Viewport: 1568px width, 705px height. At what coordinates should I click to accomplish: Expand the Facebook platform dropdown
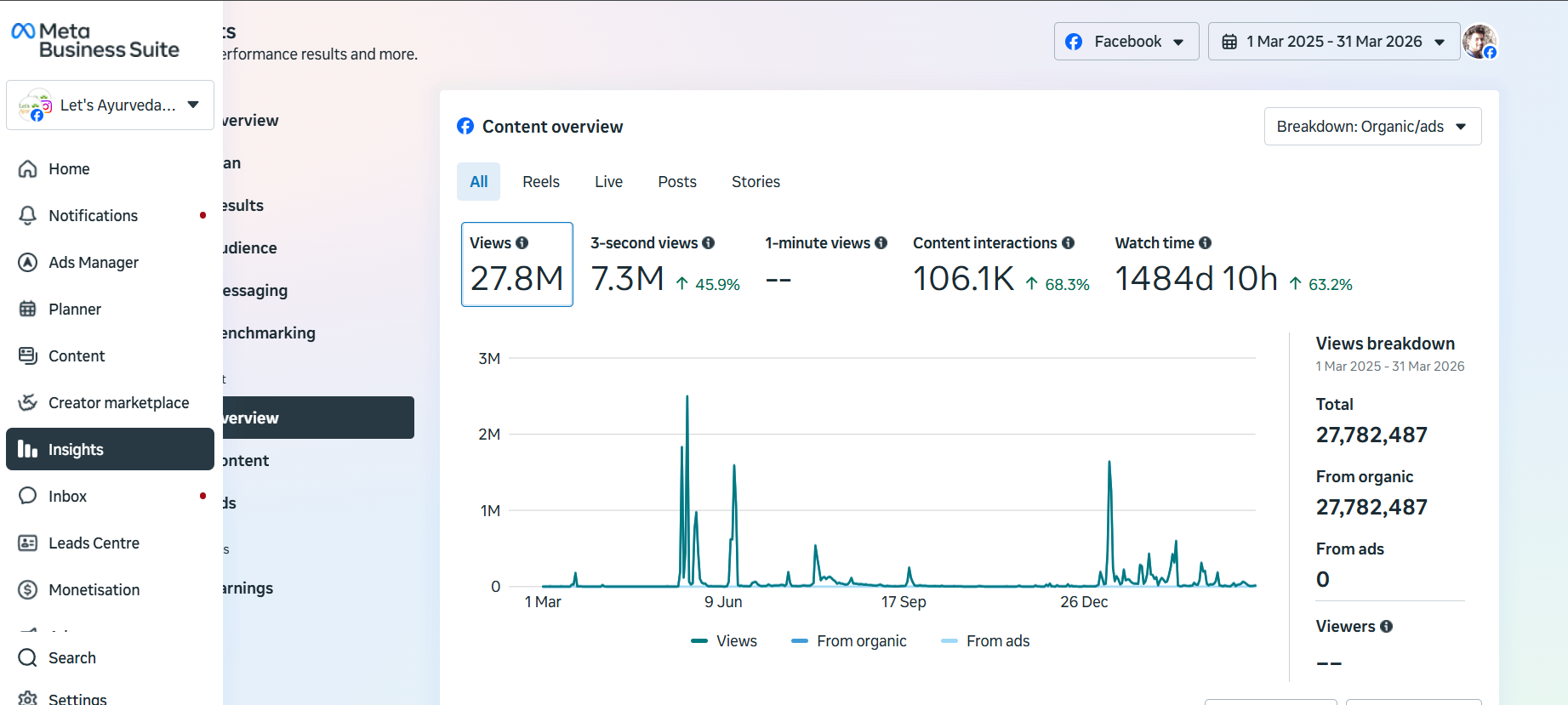click(1126, 42)
